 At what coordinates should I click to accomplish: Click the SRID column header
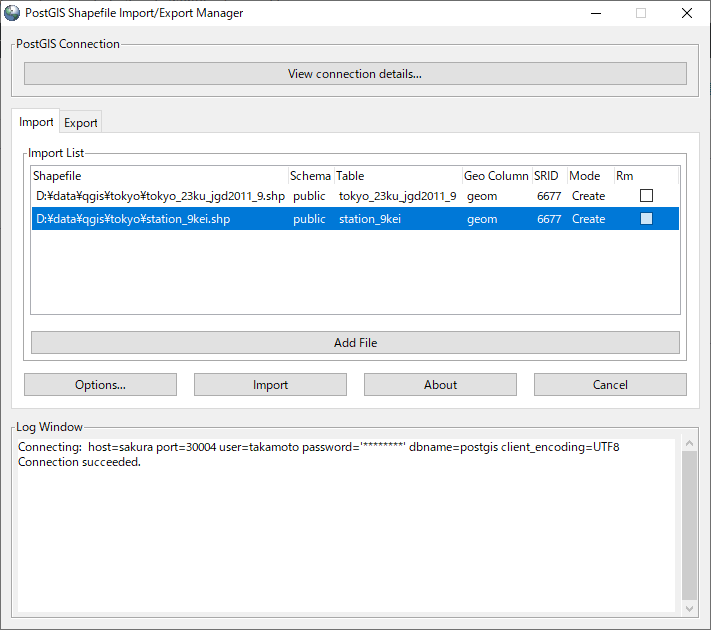point(550,176)
